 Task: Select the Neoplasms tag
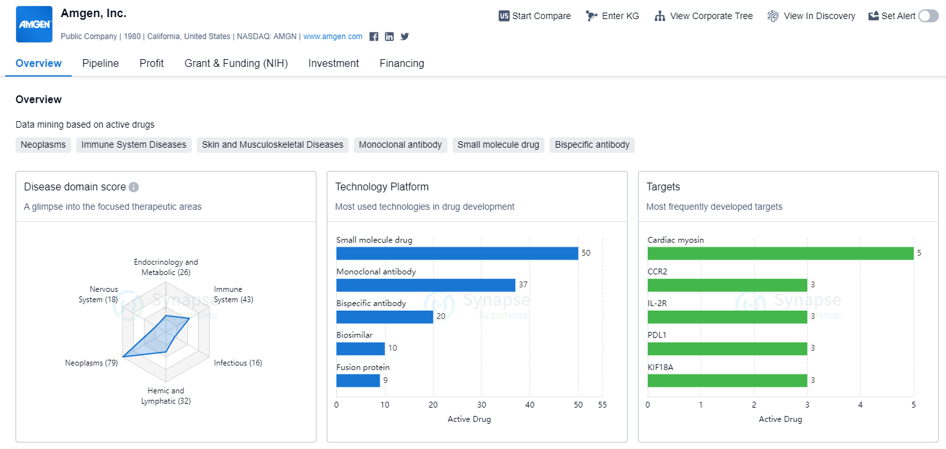pos(43,145)
